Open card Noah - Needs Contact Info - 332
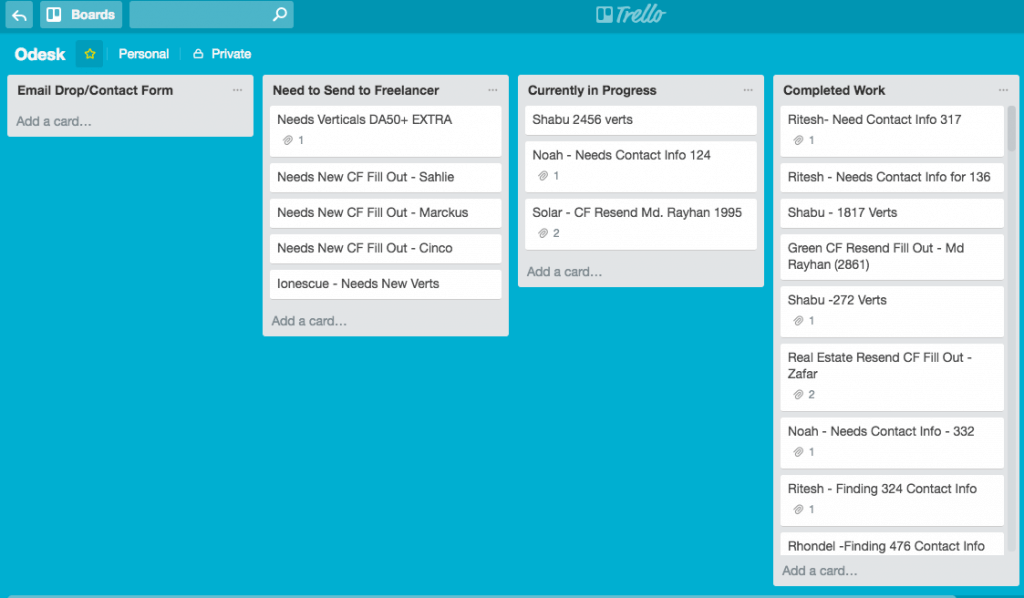The image size is (1024, 598). tap(891, 443)
